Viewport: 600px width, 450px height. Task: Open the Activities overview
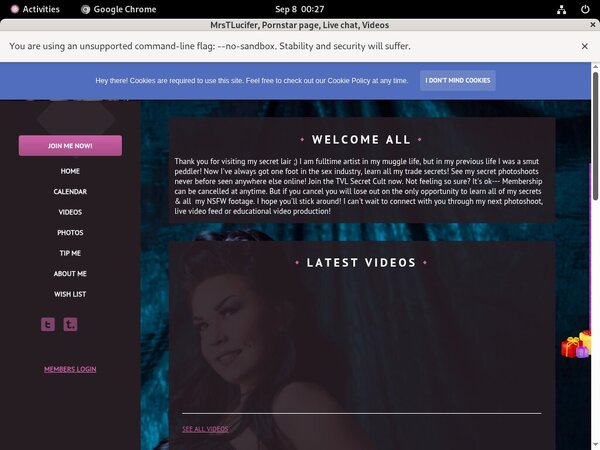[33, 9]
